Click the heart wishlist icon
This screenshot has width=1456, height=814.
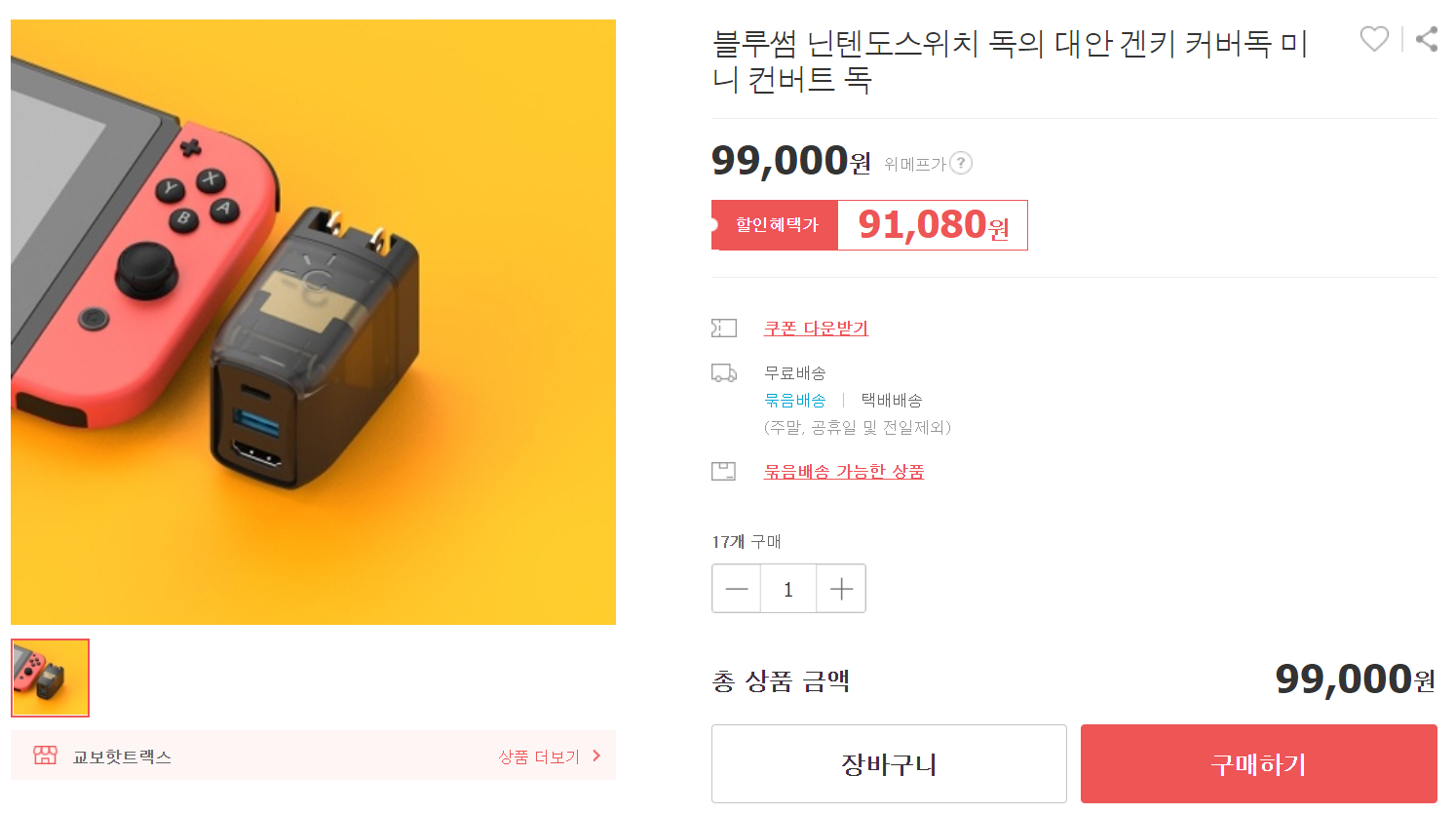point(1373,39)
